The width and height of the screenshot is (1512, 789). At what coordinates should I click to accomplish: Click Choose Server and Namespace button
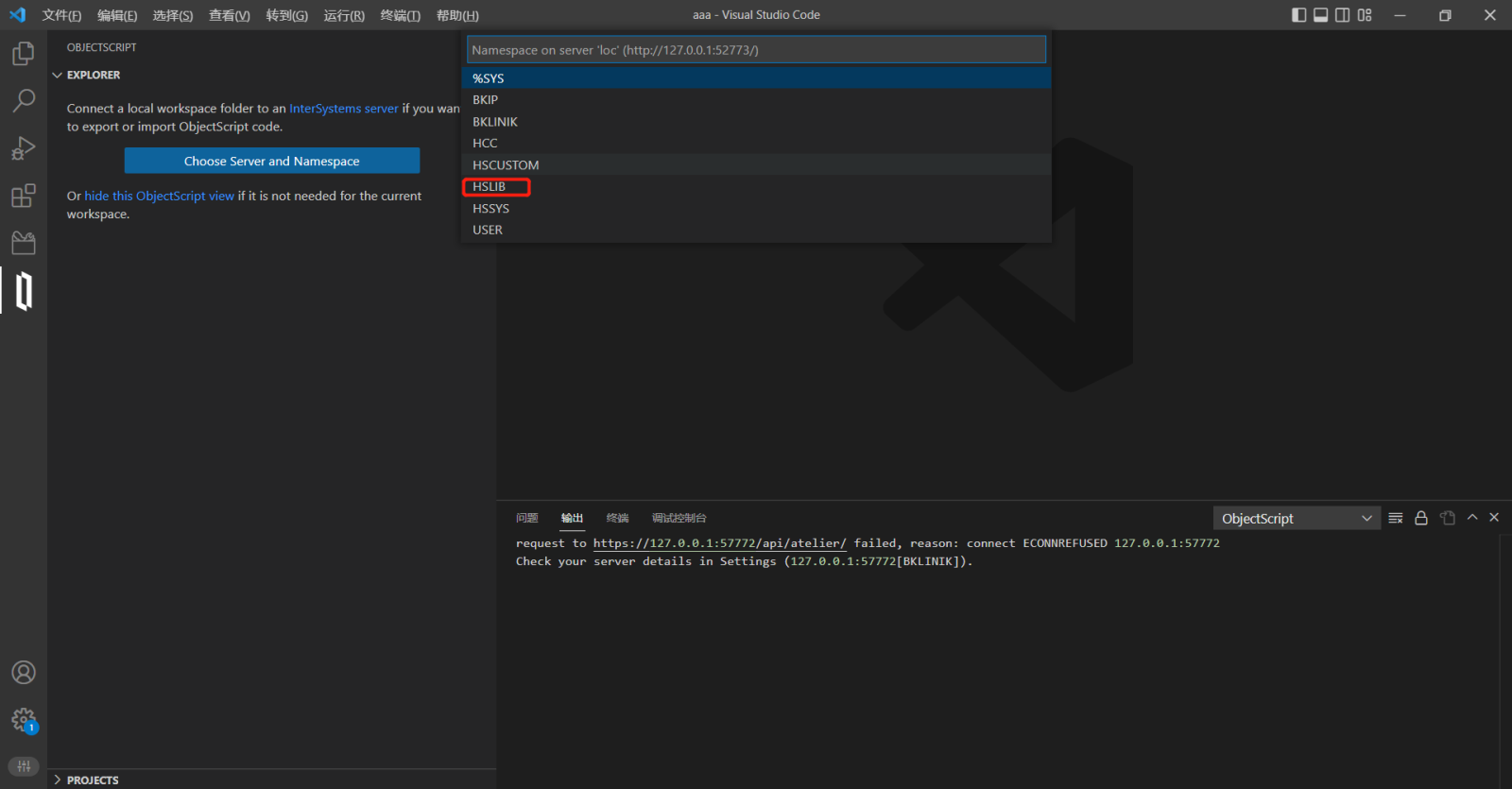coord(271,161)
